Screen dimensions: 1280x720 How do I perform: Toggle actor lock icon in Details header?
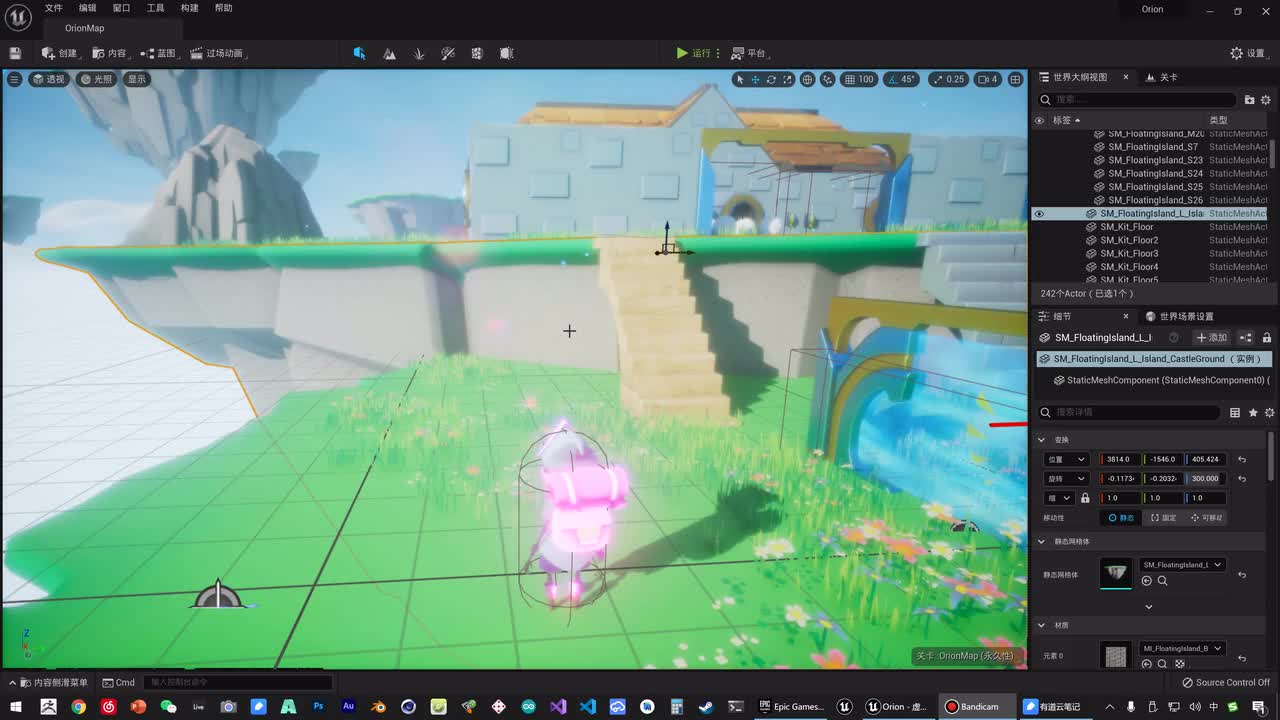(x=1267, y=338)
